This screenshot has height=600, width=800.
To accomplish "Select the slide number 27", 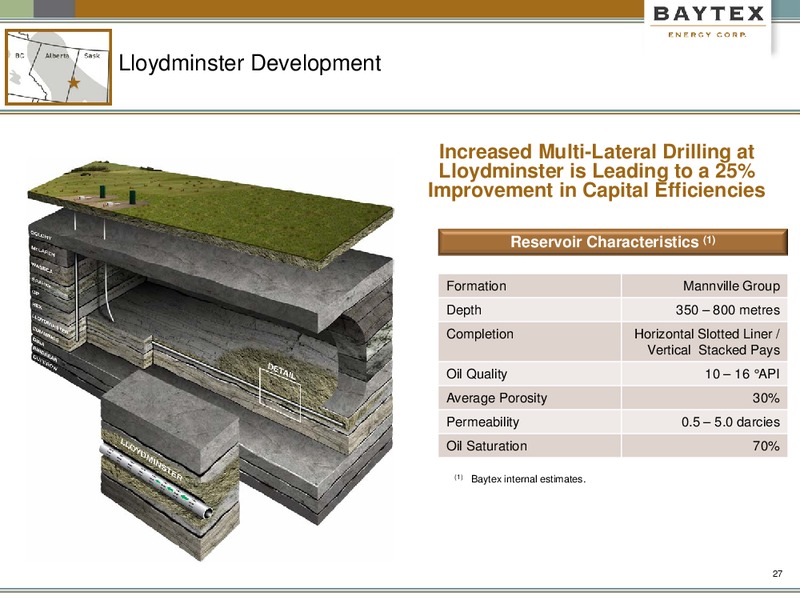I will [777, 573].
